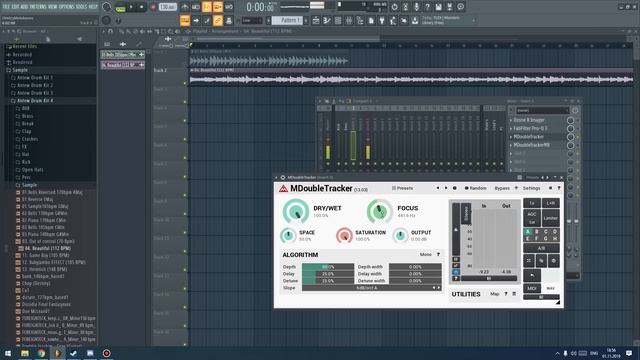Image resolution: width=640 pixels, height=360 pixels.
Task: Toggle pattern/song mode switch
Action: 120,7
